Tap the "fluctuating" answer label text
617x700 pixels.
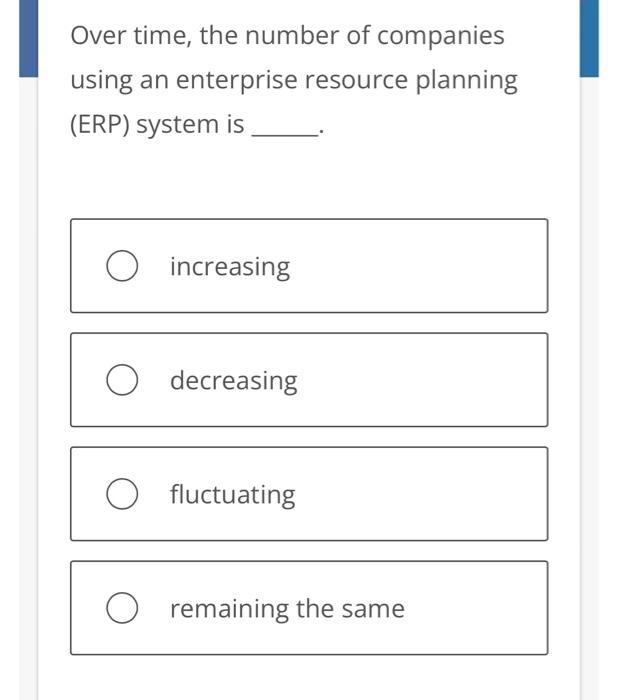tap(232, 495)
